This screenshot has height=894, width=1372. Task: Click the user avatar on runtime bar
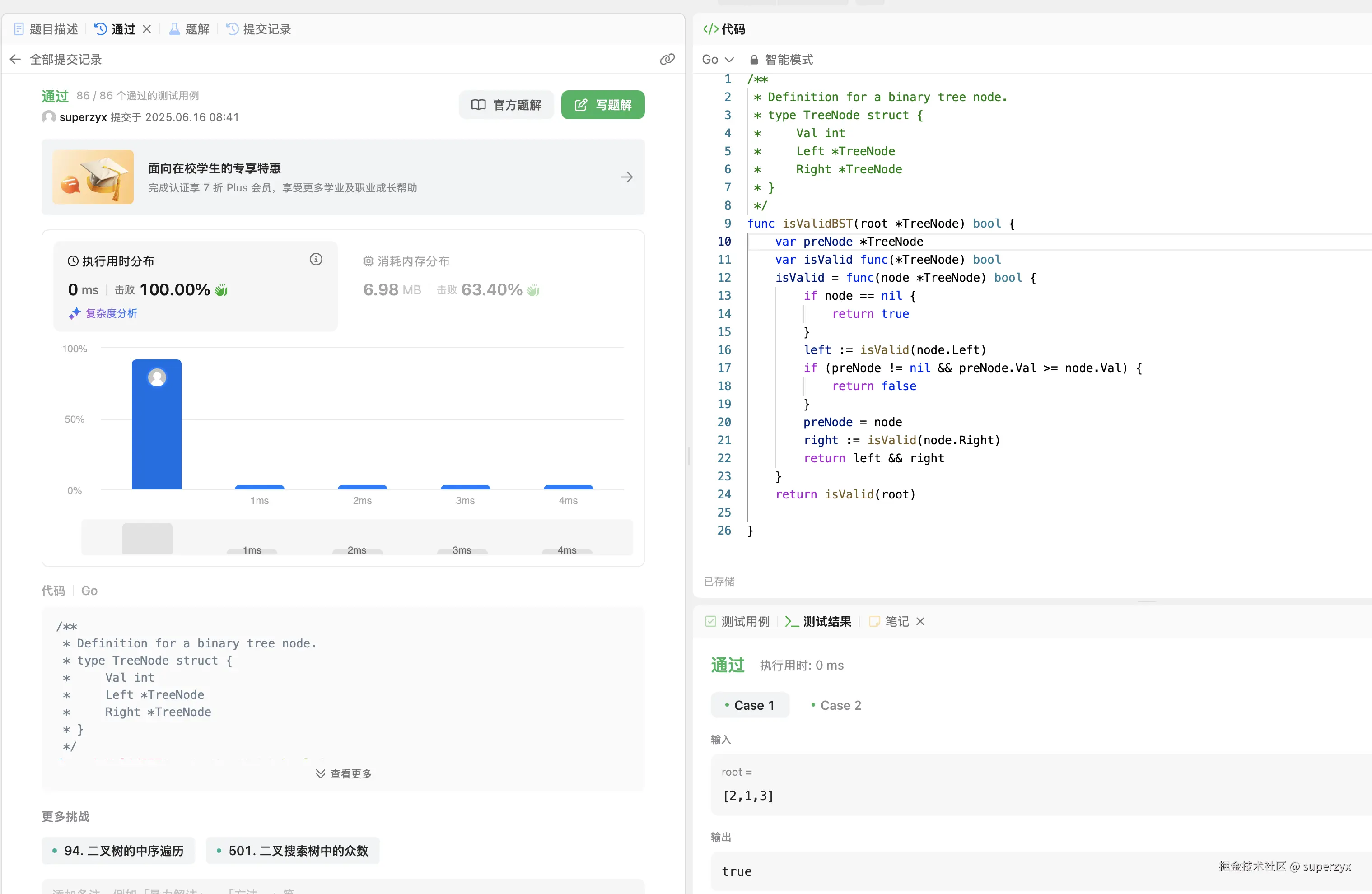coord(157,377)
